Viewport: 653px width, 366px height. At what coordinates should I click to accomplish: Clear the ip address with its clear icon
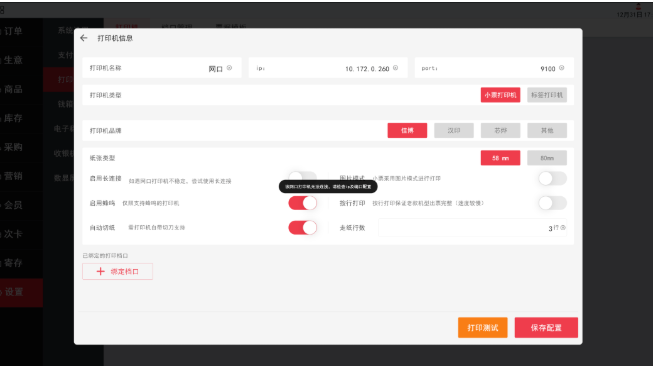coord(396,68)
